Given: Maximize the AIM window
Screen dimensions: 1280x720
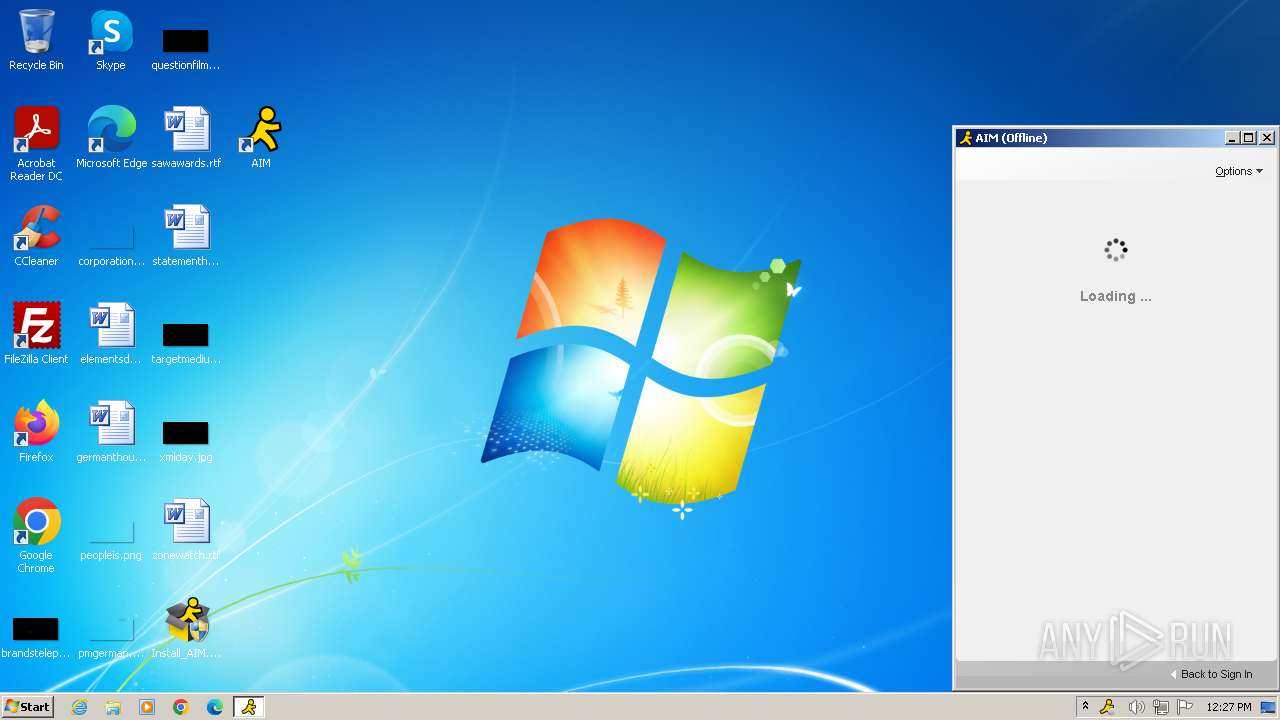Looking at the screenshot, I should 1249,138.
